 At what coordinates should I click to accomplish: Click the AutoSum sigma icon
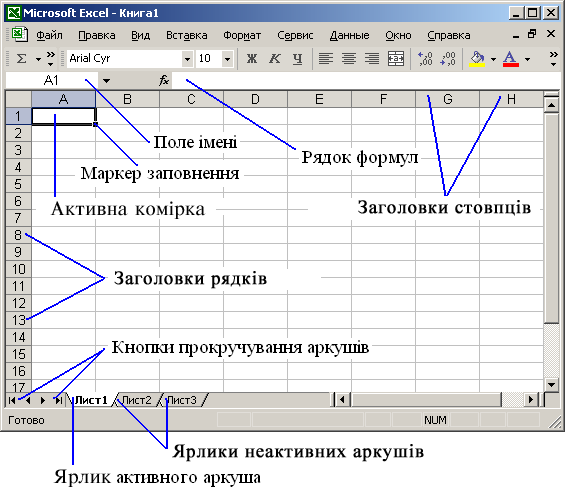pos(22,58)
